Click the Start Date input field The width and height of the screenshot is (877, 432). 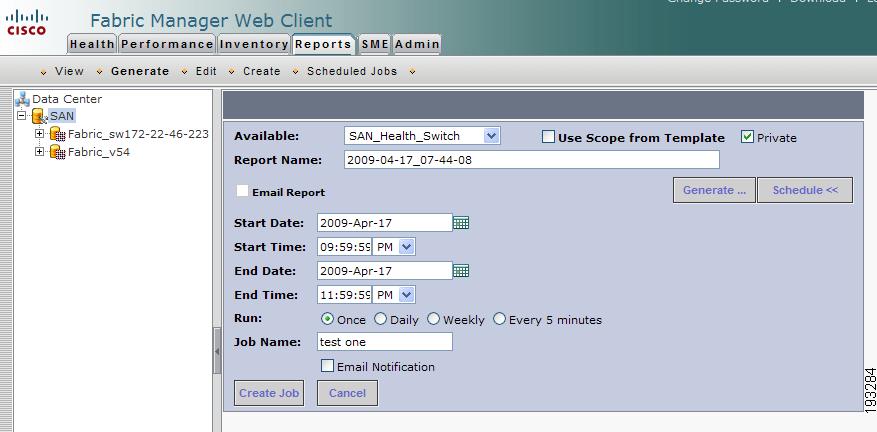coord(385,223)
